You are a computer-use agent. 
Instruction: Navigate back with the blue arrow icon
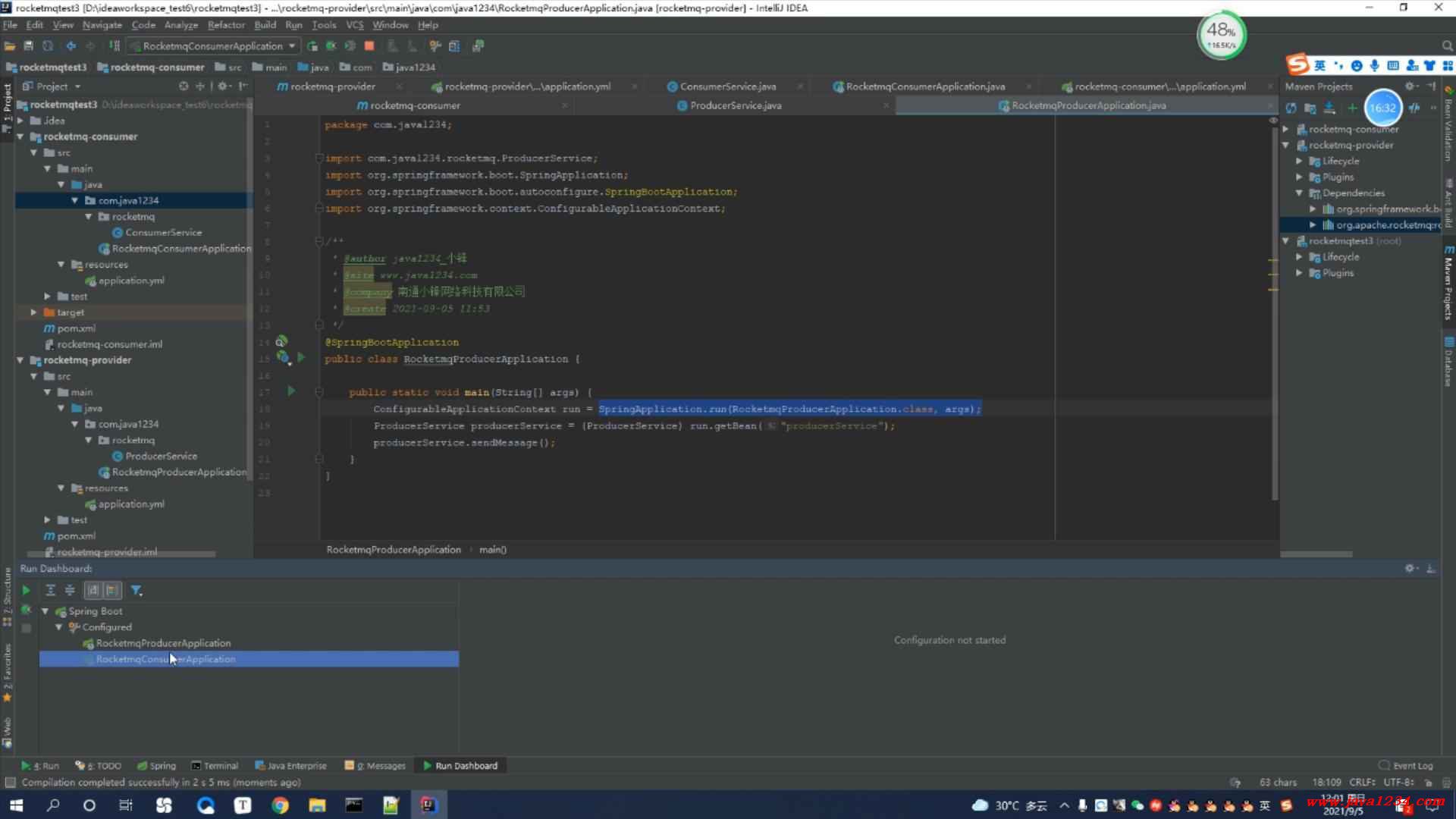(71, 46)
